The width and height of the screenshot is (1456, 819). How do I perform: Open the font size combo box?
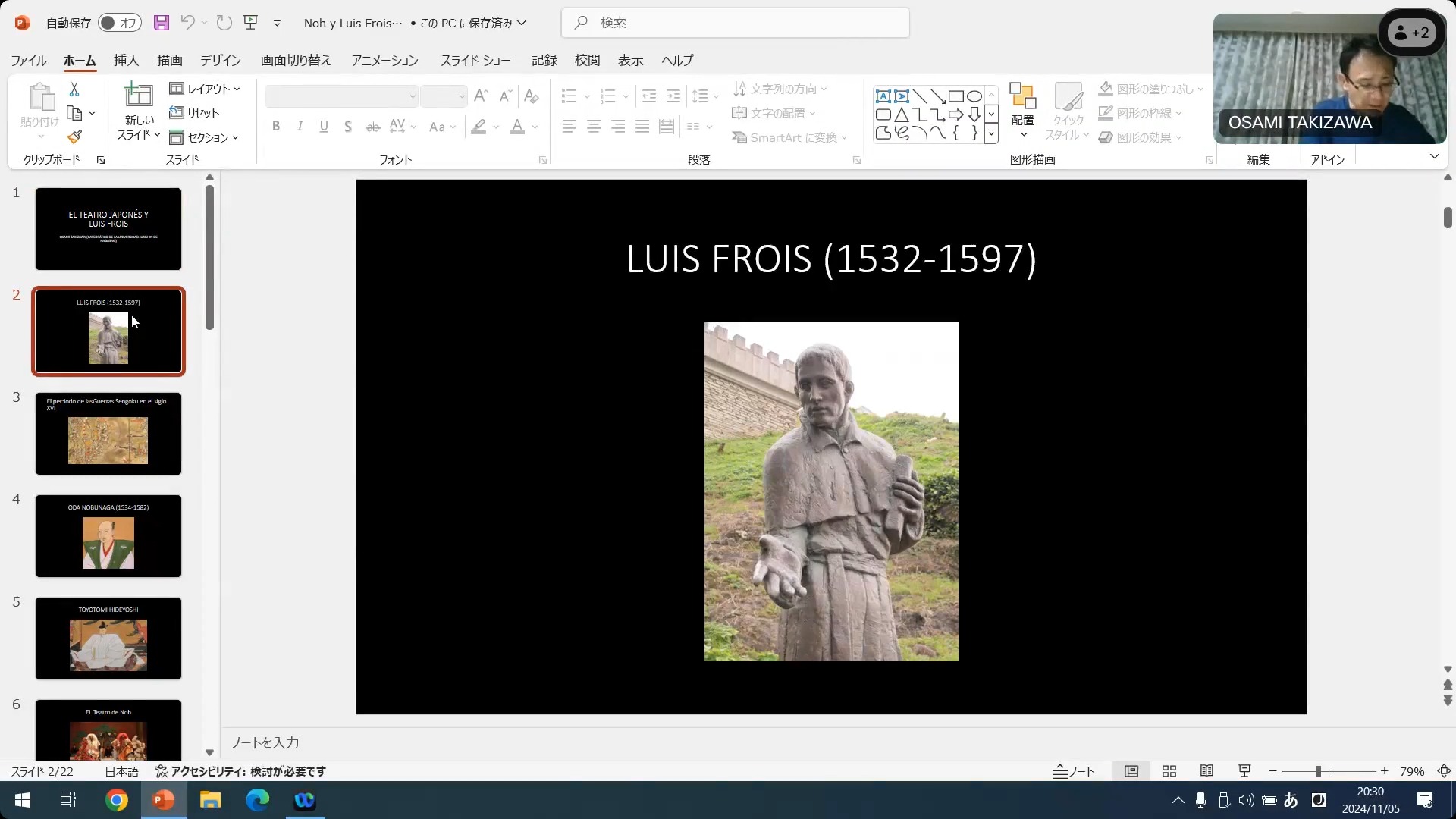pos(444,96)
